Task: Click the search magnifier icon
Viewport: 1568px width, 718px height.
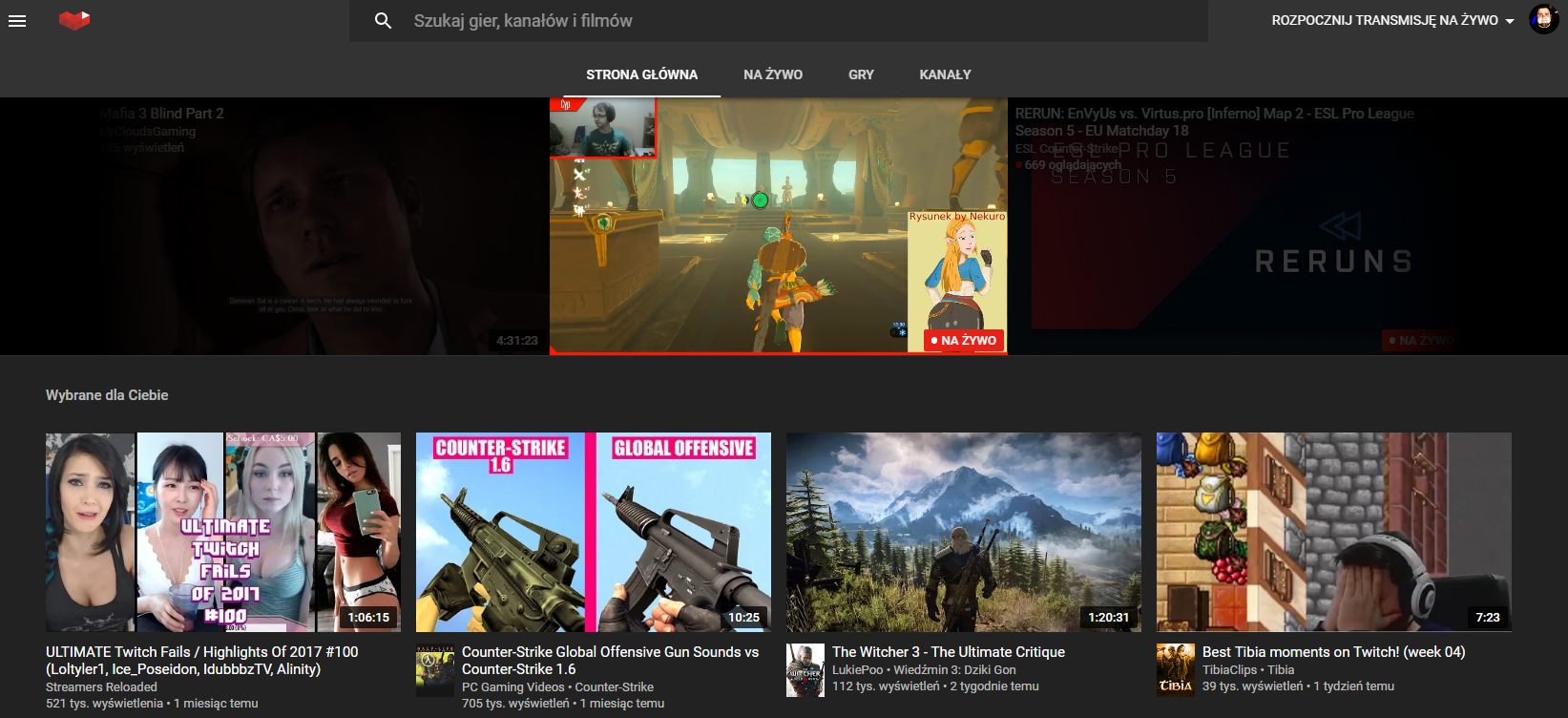Action: [x=383, y=20]
